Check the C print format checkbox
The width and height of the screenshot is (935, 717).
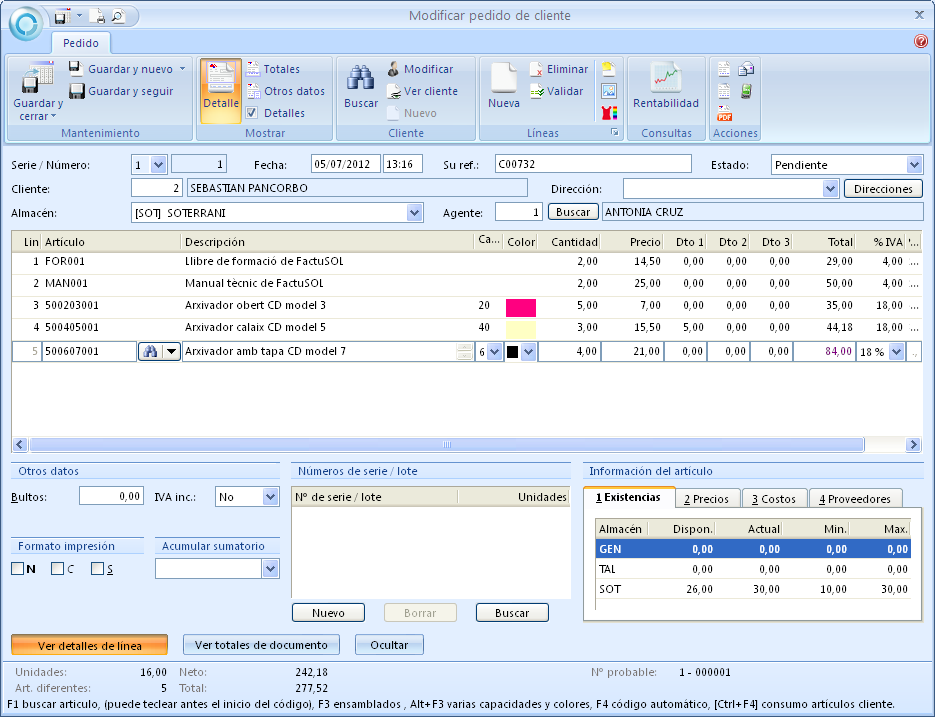click(58, 569)
